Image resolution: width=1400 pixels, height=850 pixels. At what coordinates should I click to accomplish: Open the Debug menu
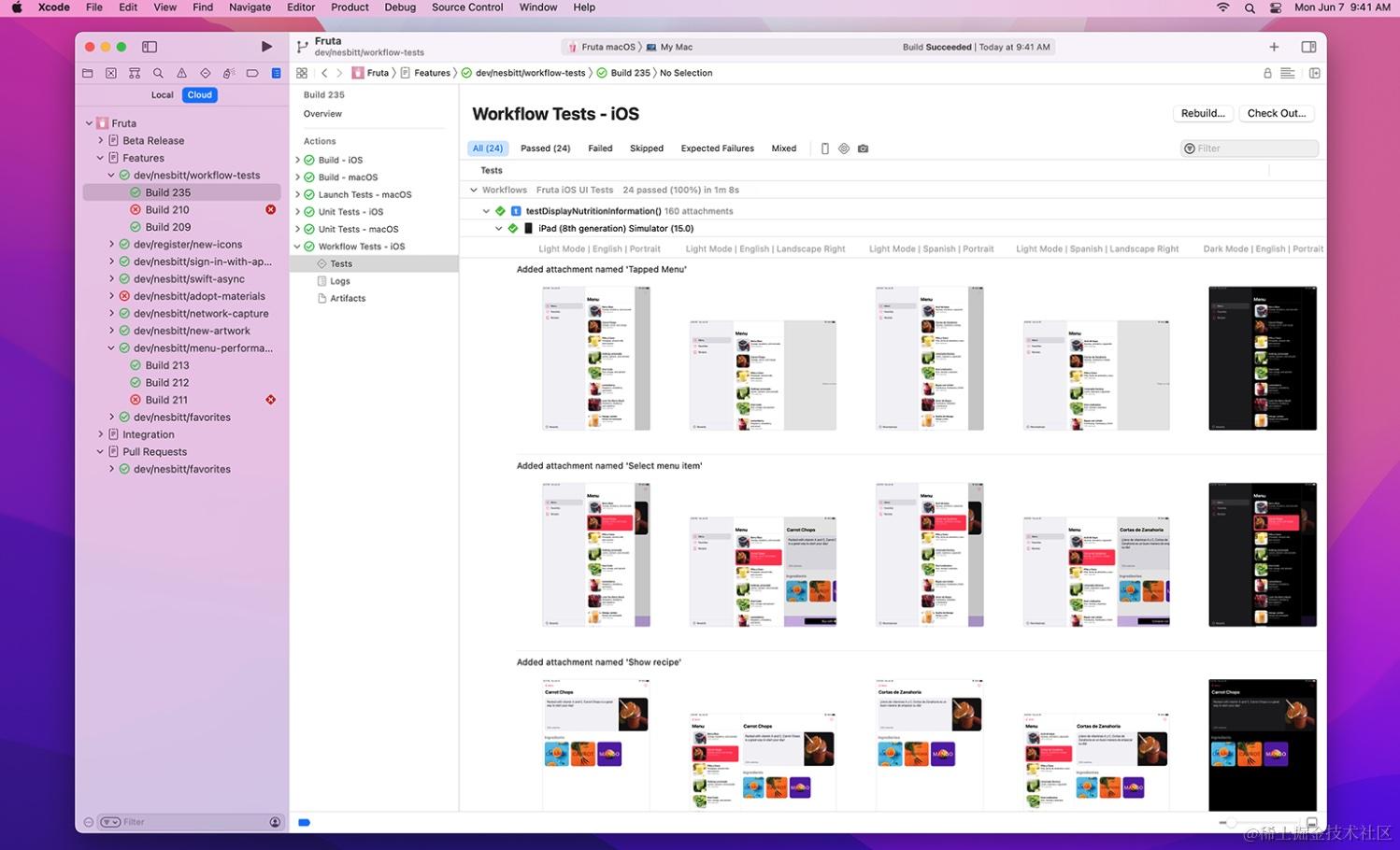pyautogui.click(x=400, y=7)
